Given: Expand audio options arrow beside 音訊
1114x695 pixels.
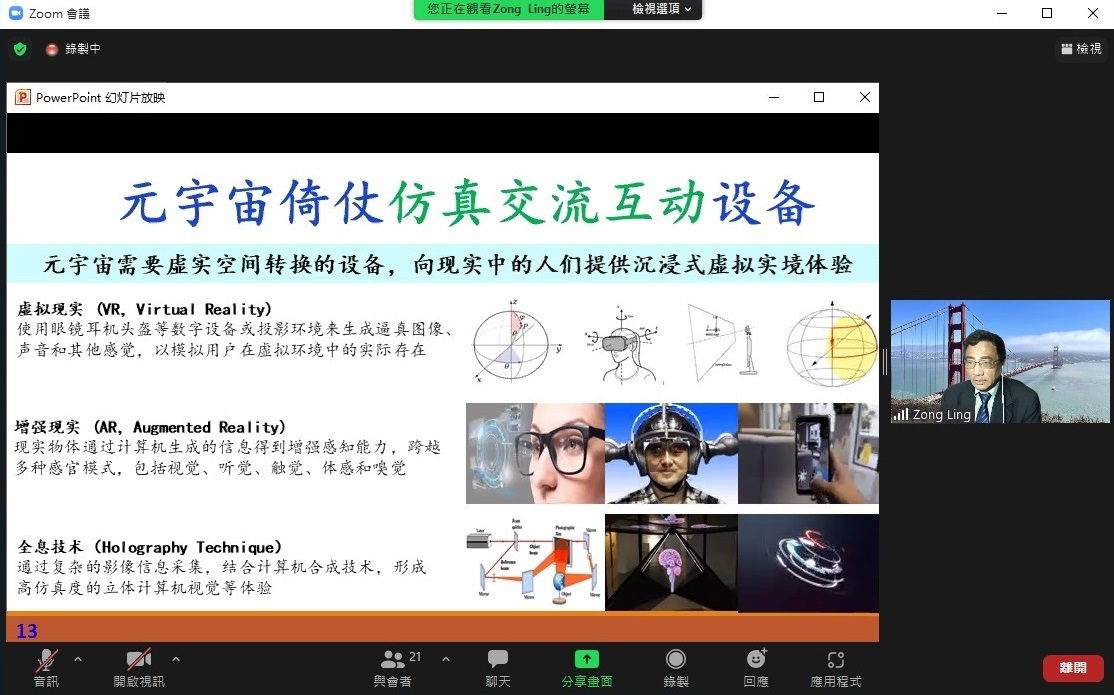Looking at the screenshot, I should click(78, 659).
